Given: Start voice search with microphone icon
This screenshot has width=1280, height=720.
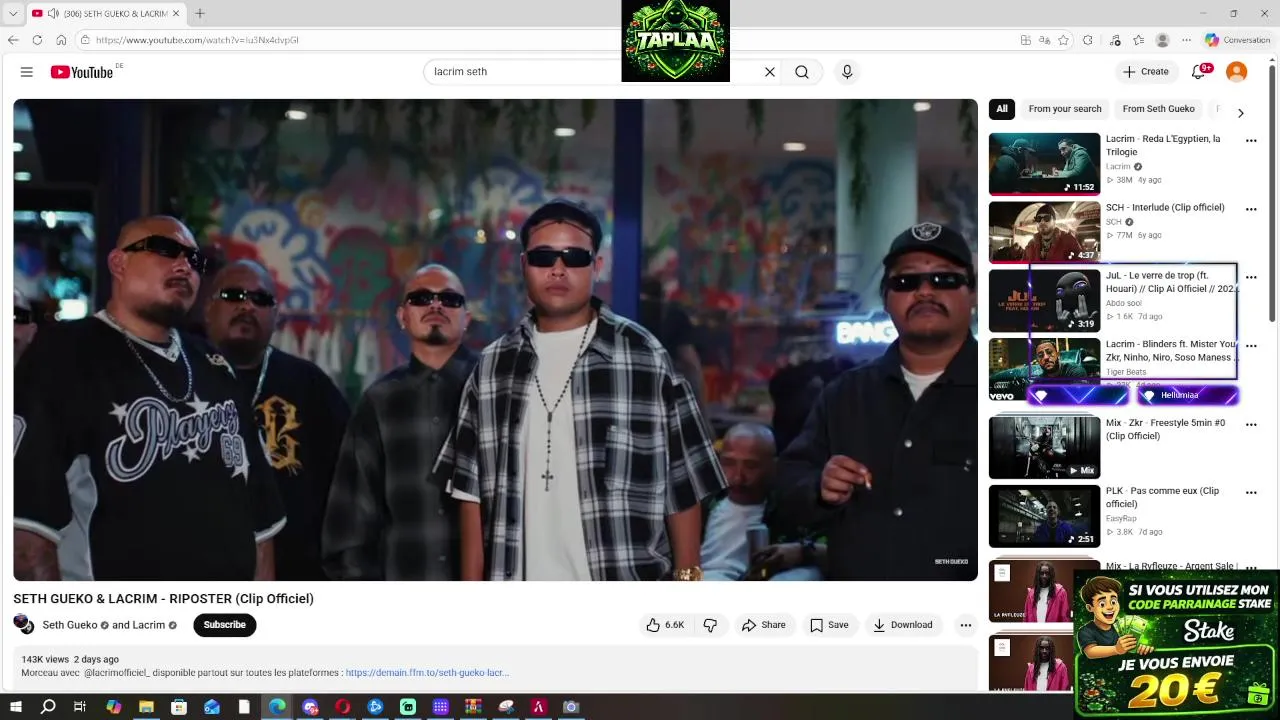Looking at the screenshot, I should pos(847,72).
